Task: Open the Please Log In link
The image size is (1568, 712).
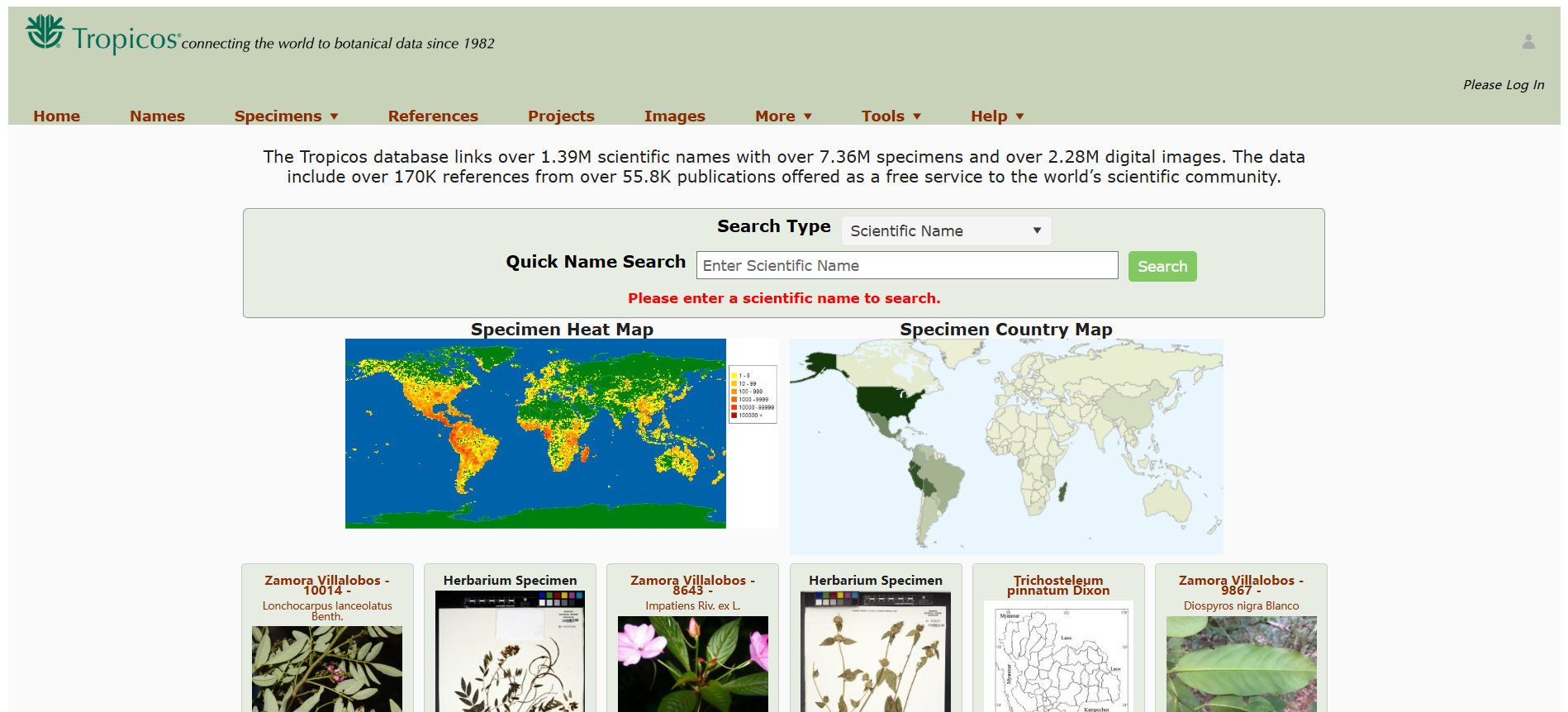Action: point(1504,84)
